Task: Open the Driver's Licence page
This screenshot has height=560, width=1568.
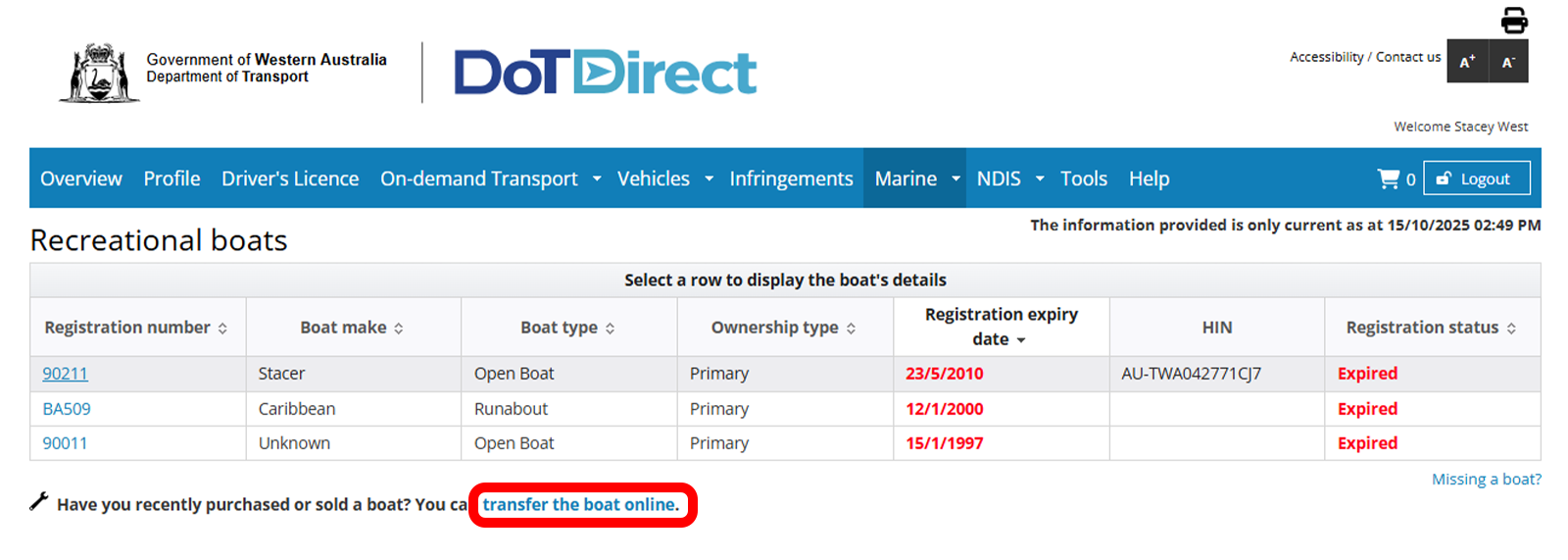Action: point(290,178)
